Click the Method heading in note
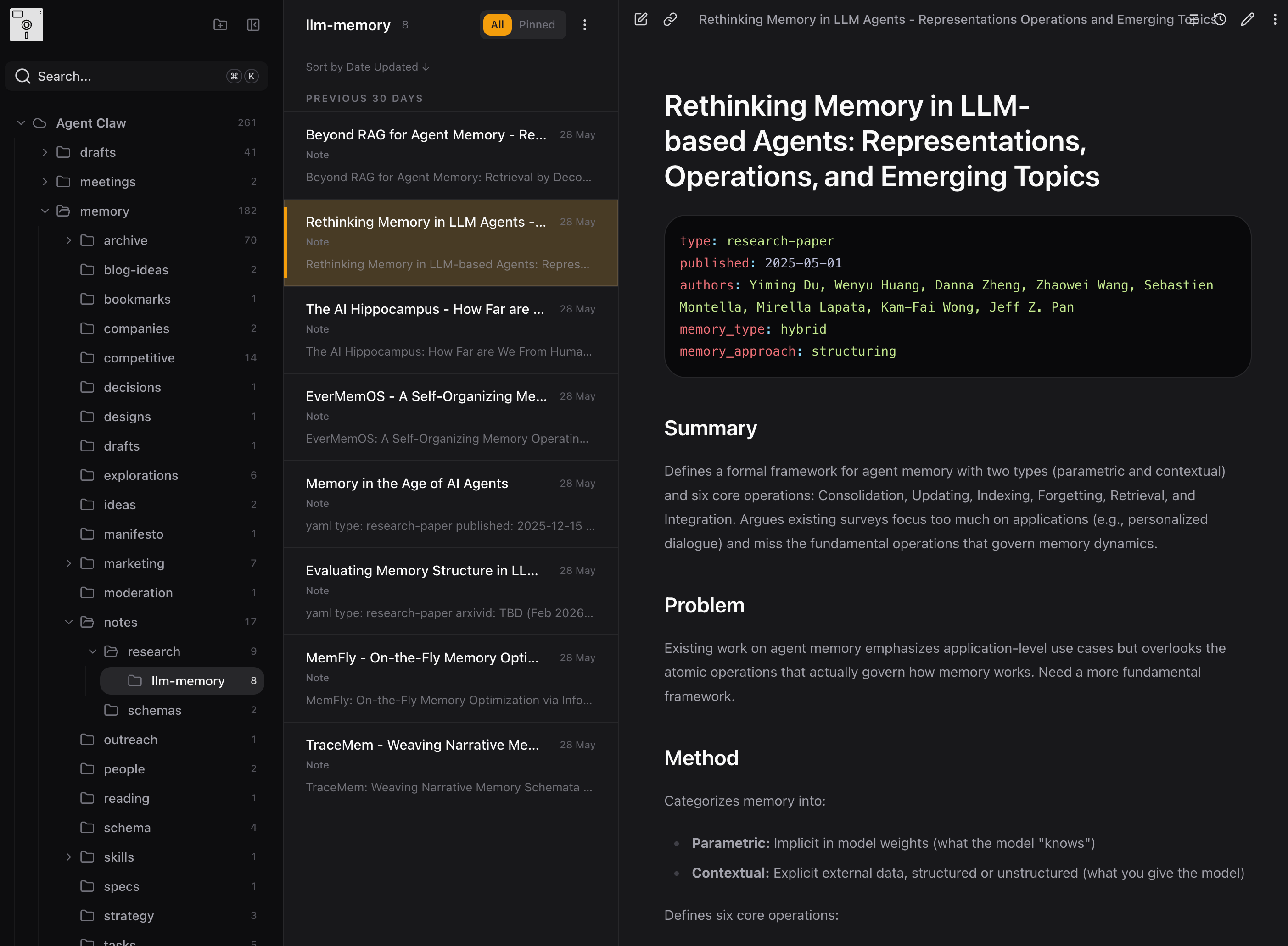The image size is (1288, 946). click(x=701, y=758)
